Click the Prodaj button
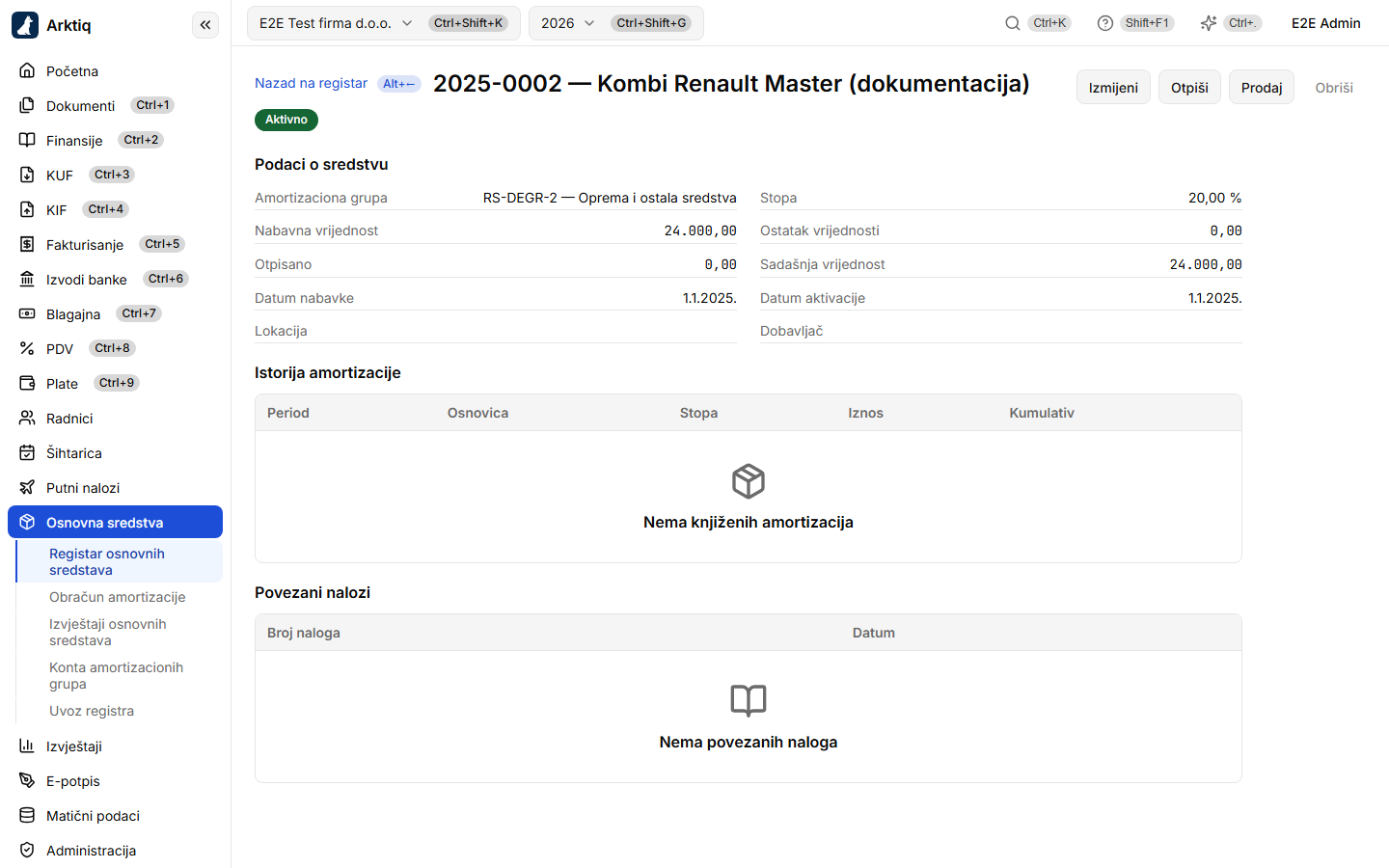Viewport: 1389px width, 868px height. 1262,88
